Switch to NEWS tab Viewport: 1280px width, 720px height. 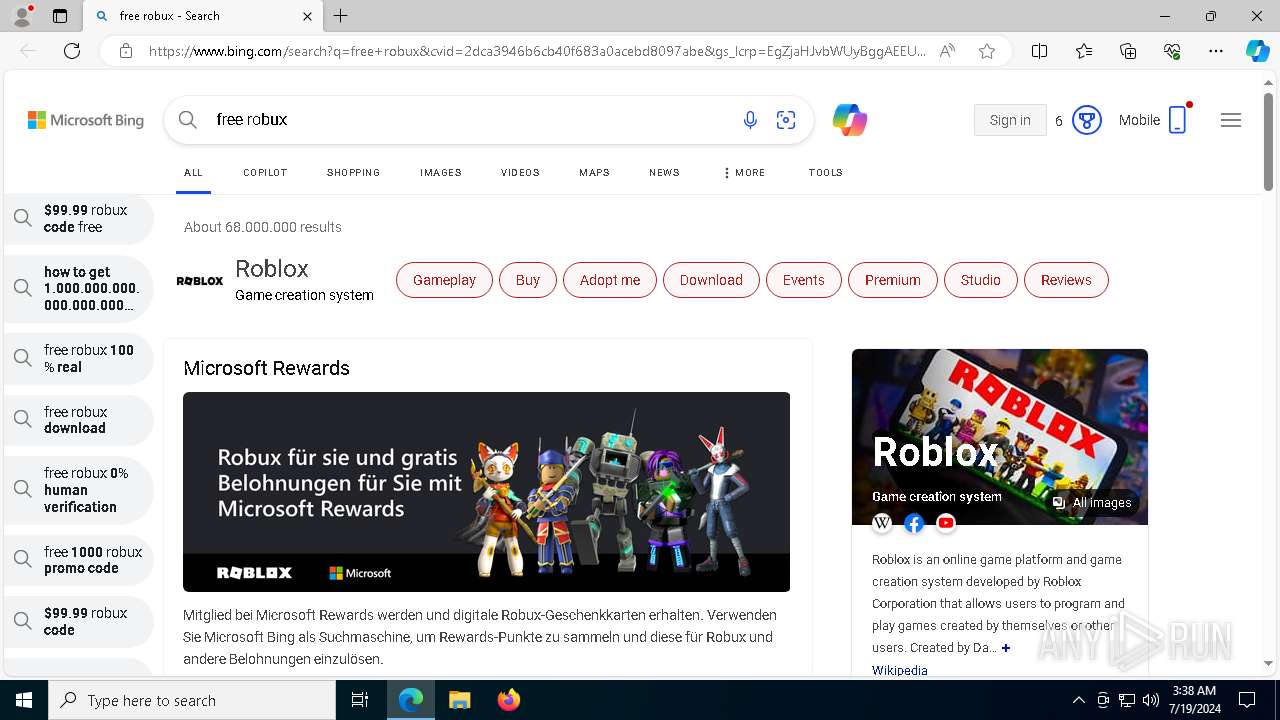point(664,173)
